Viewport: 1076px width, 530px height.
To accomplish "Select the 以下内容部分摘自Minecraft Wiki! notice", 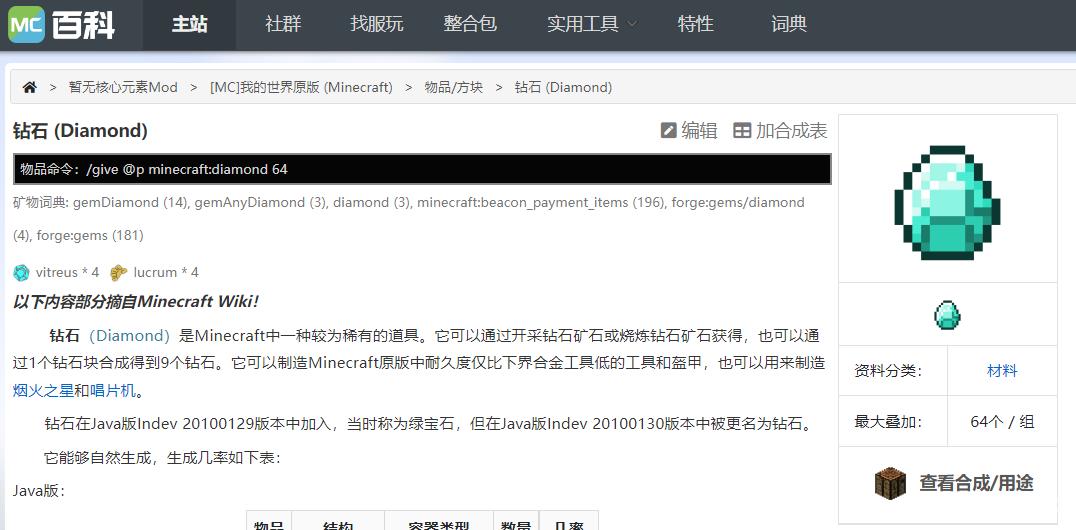I will point(136,301).
